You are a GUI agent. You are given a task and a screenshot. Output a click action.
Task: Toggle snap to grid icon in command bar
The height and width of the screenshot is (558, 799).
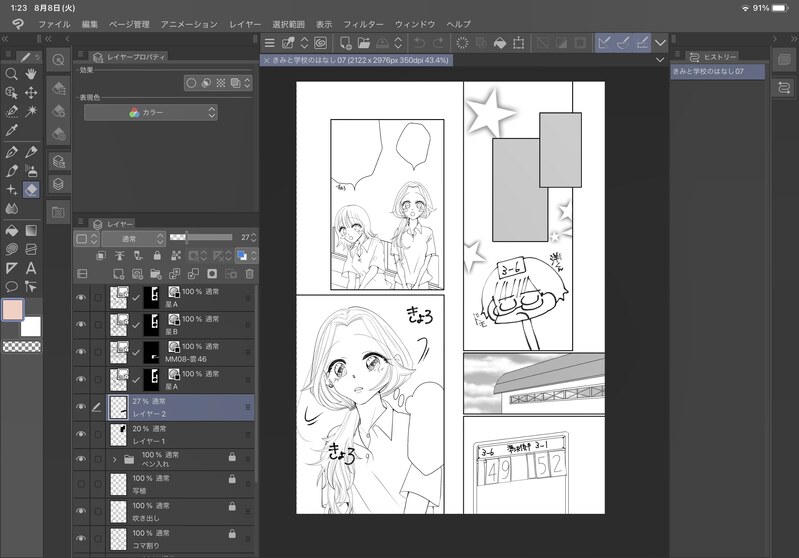point(643,43)
